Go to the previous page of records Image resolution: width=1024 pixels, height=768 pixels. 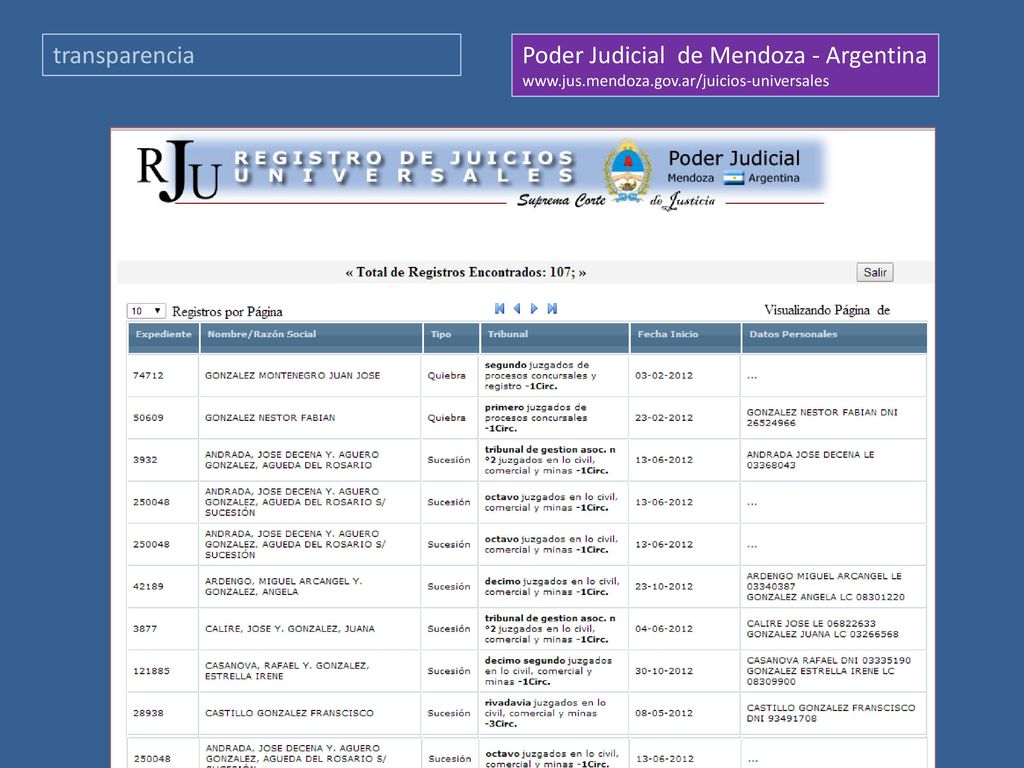point(517,309)
